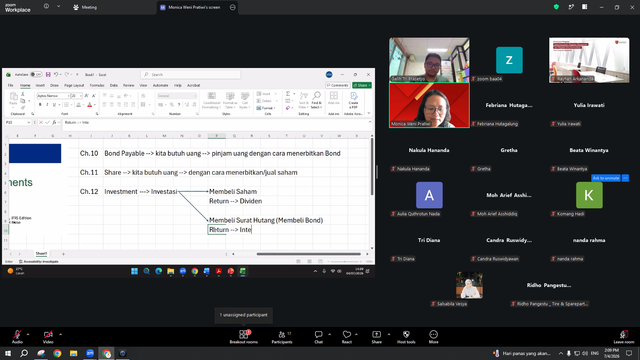Click the Leave room button
640x360 pixels.
pos(624,337)
